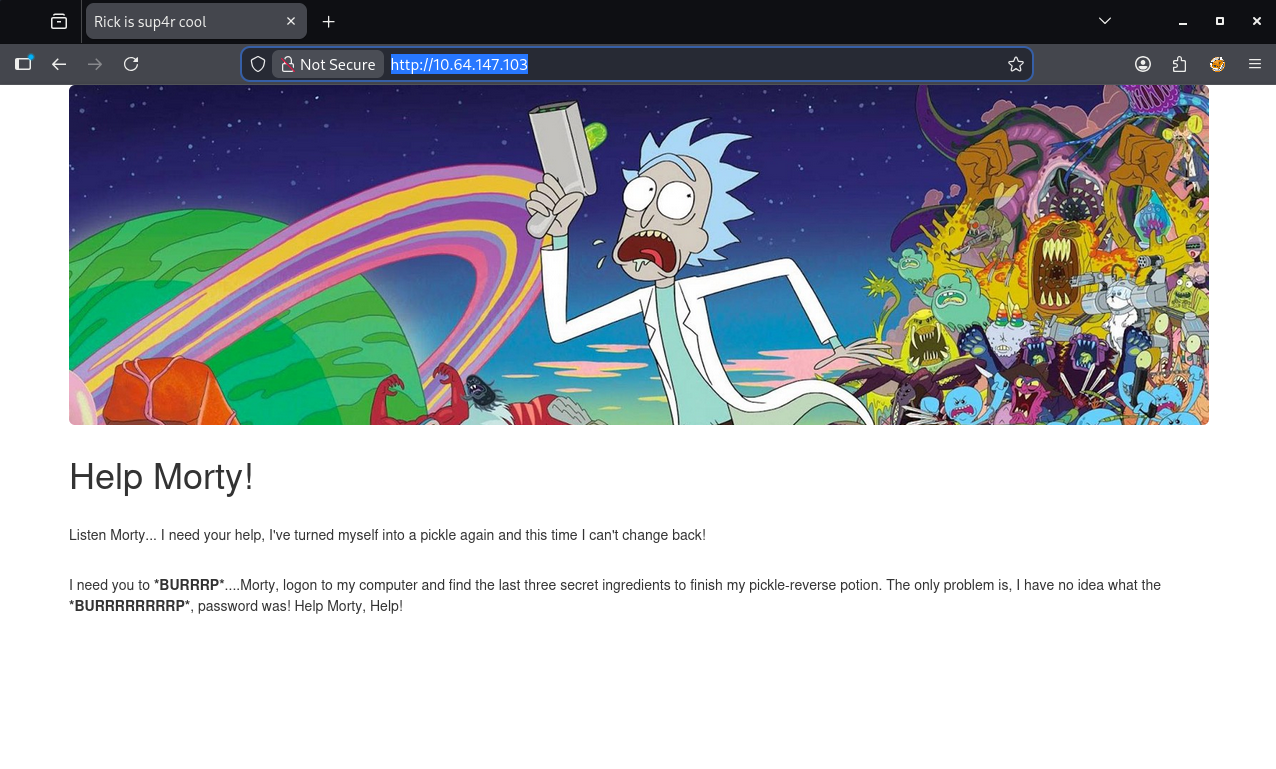Open the extensions puzzle icon
Image resolution: width=1276 pixels, height=769 pixels.
click(1180, 64)
